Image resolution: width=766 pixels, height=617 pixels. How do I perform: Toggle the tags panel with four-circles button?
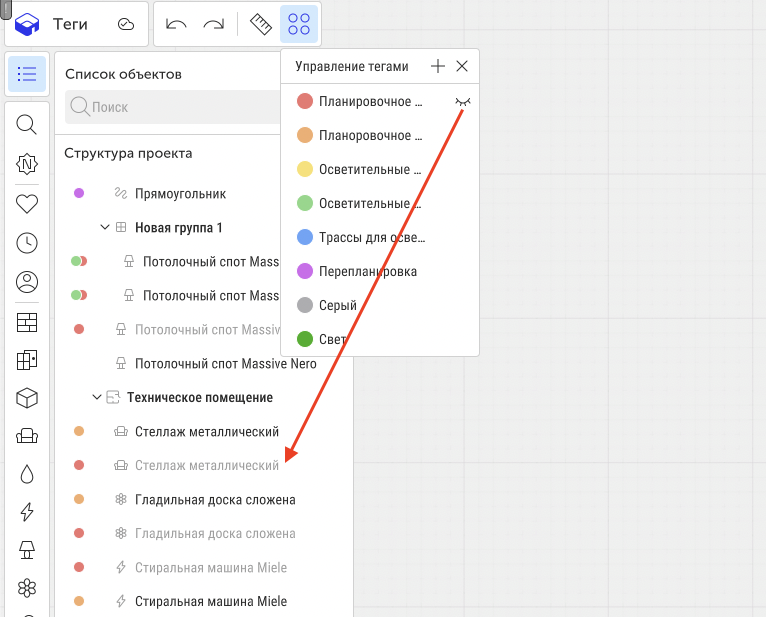point(299,24)
